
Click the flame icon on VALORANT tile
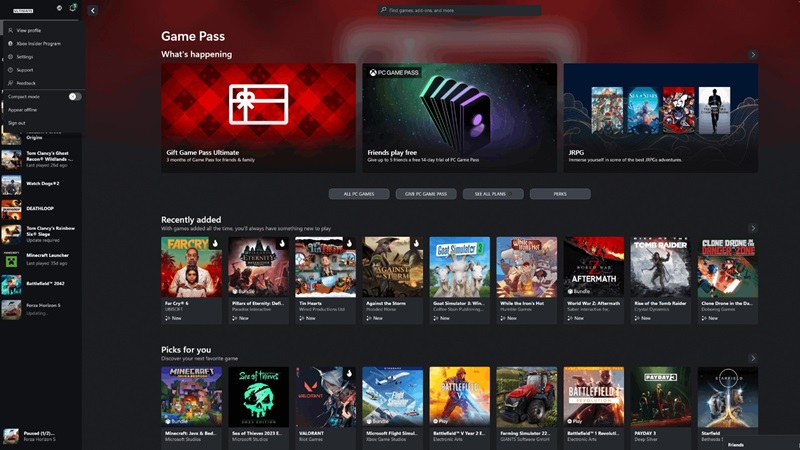(349, 373)
